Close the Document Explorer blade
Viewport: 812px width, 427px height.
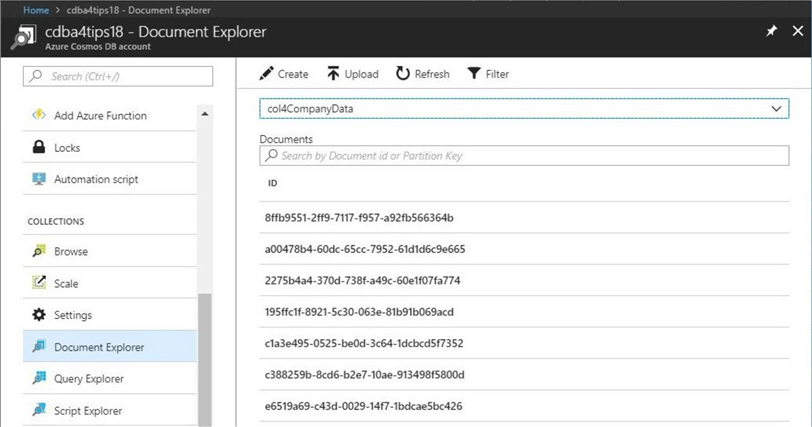coord(798,31)
